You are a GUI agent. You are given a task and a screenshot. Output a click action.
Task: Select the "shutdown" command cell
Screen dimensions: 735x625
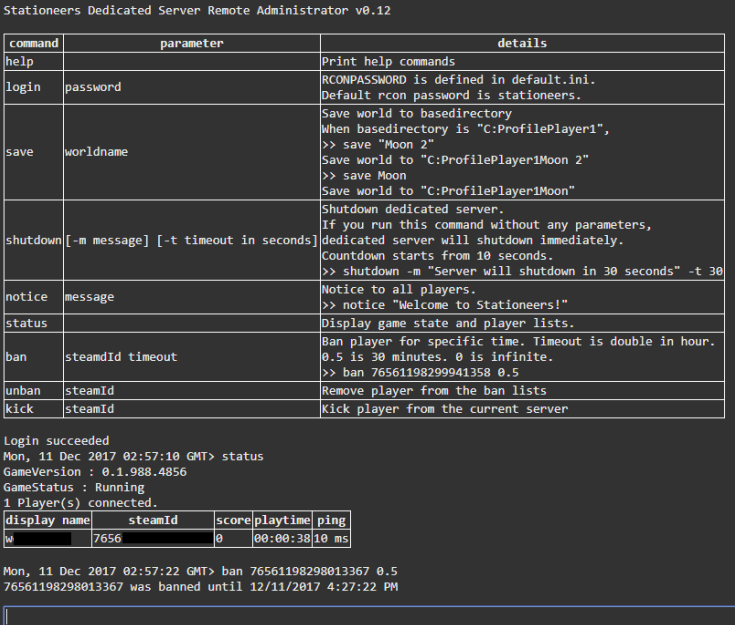[x=33, y=242]
